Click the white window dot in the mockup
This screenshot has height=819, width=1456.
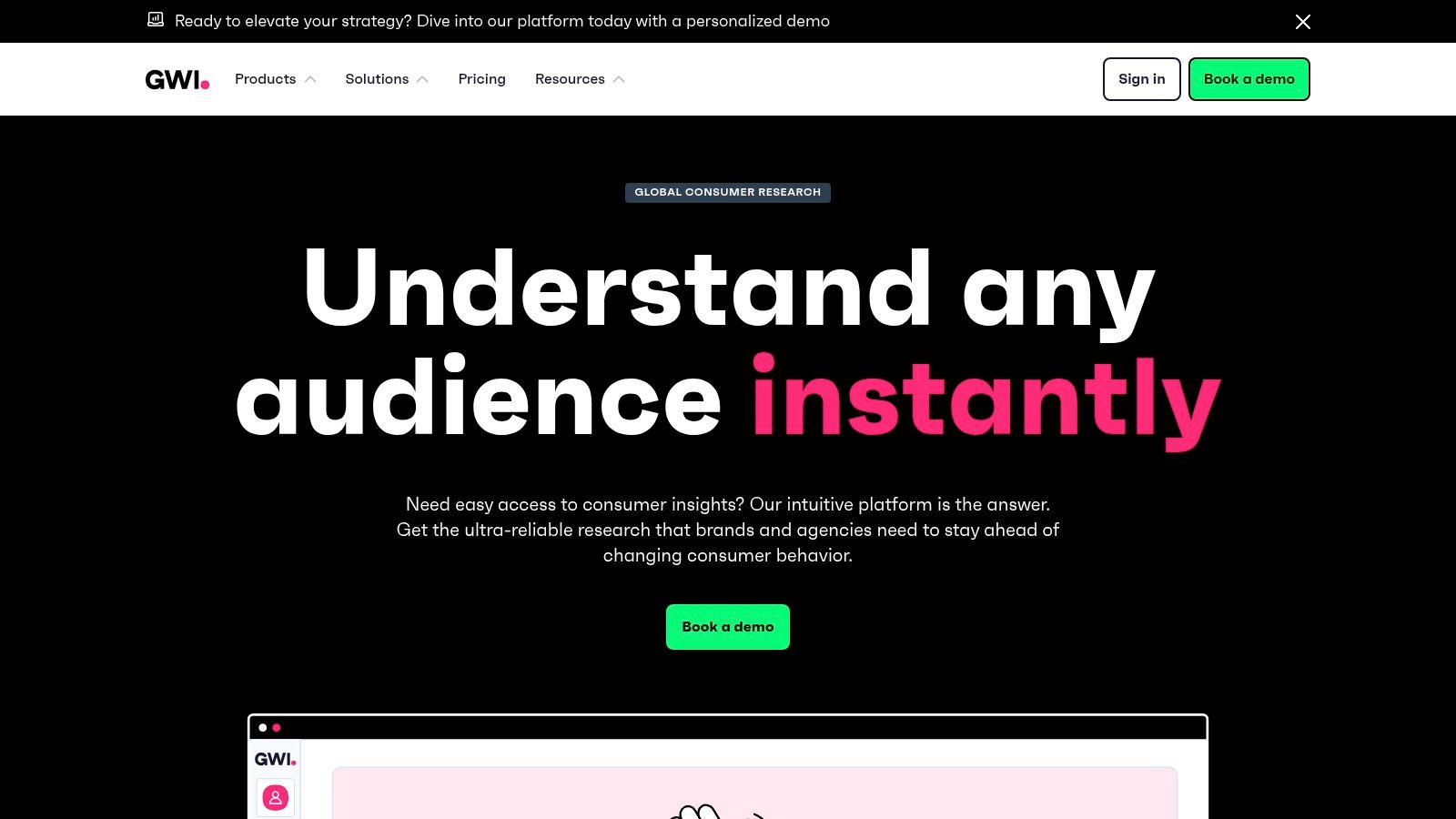tap(262, 728)
